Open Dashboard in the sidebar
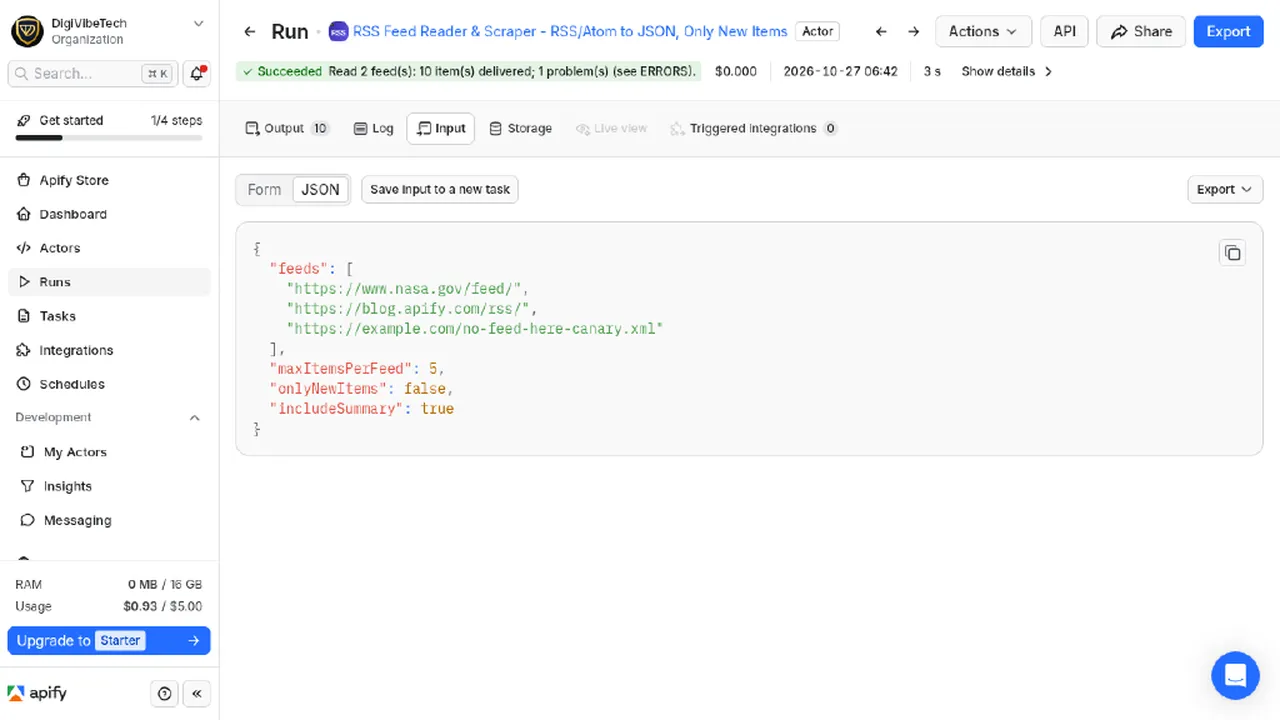This screenshot has height=720, width=1280. click(109, 214)
